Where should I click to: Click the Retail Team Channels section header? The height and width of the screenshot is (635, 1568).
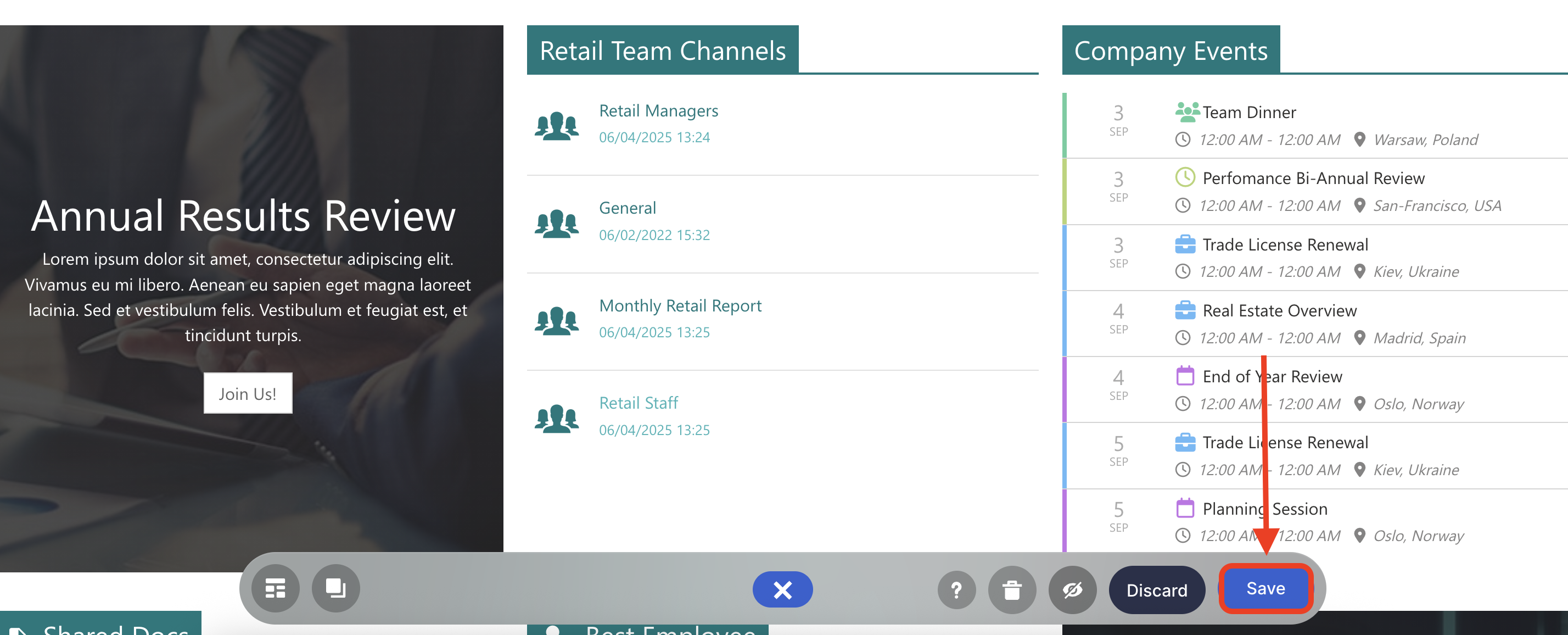point(662,51)
